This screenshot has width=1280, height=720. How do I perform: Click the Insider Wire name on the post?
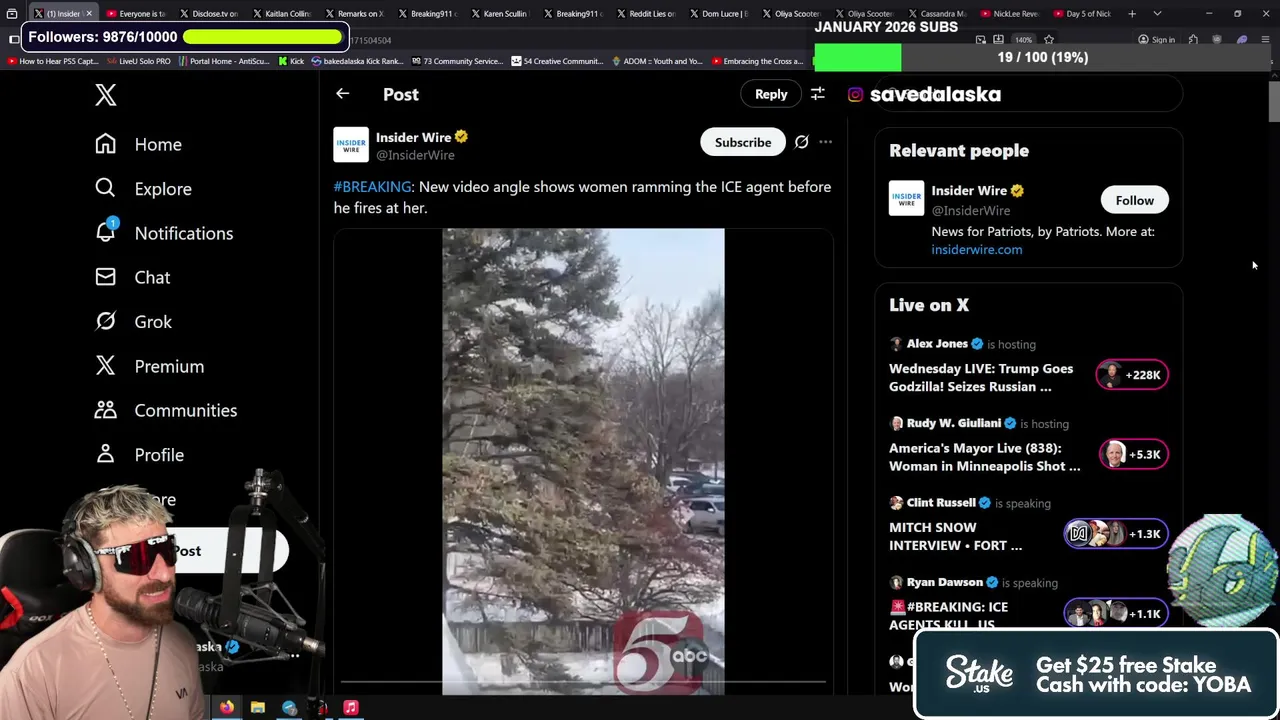413,138
